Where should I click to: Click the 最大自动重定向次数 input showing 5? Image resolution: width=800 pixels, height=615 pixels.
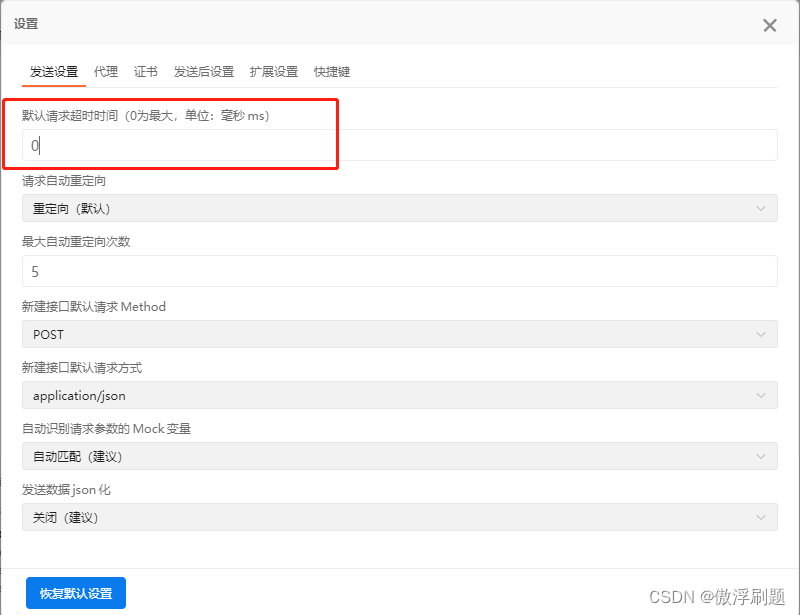click(400, 271)
